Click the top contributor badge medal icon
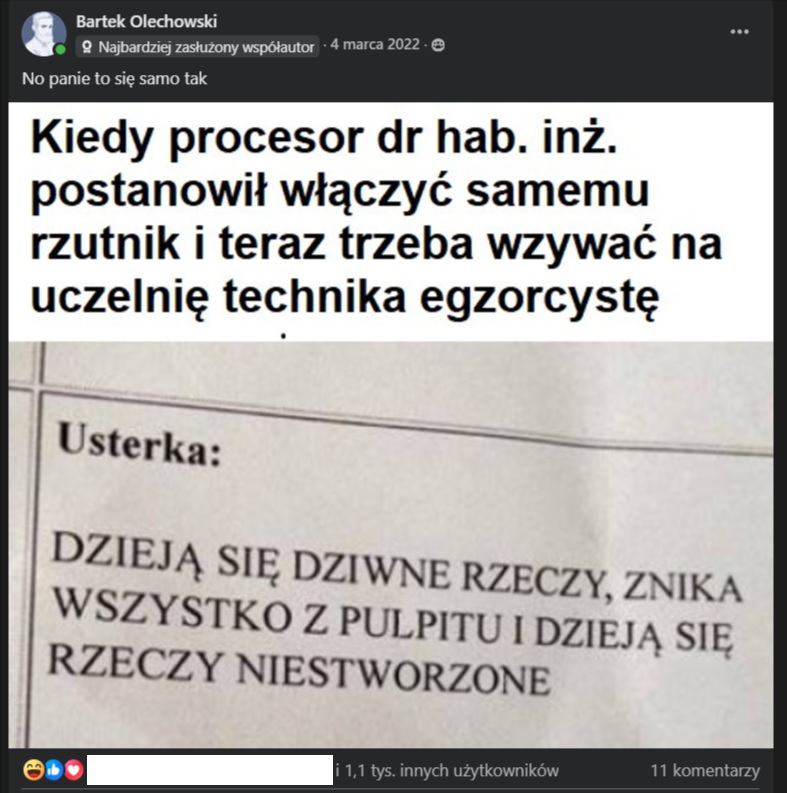Screen dimensions: 787x793 tap(86, 47)
